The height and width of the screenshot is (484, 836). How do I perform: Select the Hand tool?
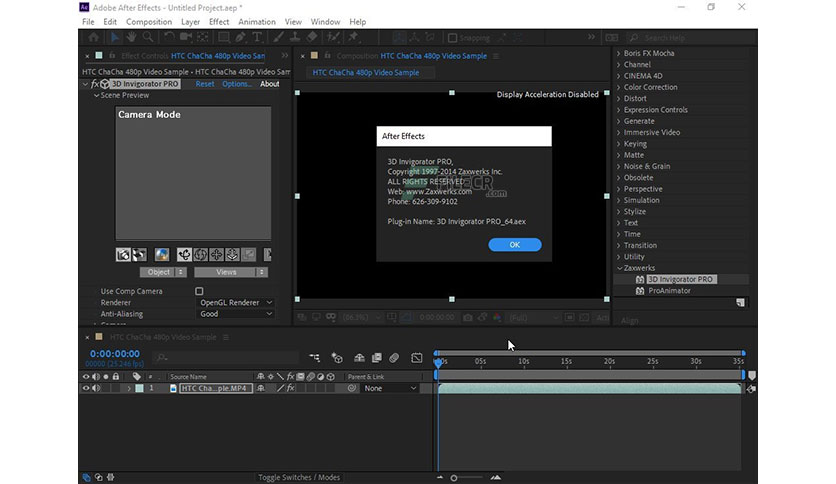pyautogui.click(x=131, y=37)
